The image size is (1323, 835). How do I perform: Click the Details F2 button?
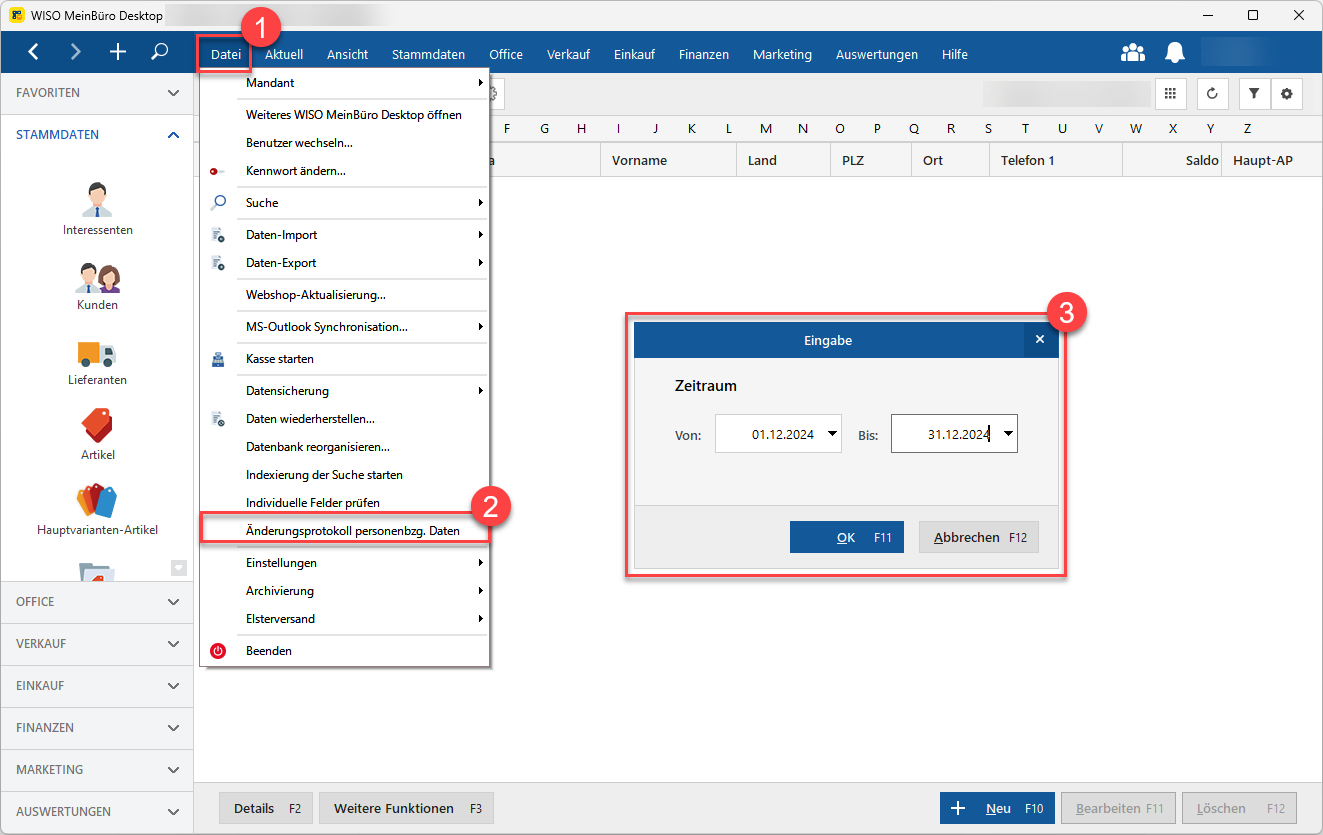click(266, 808)
